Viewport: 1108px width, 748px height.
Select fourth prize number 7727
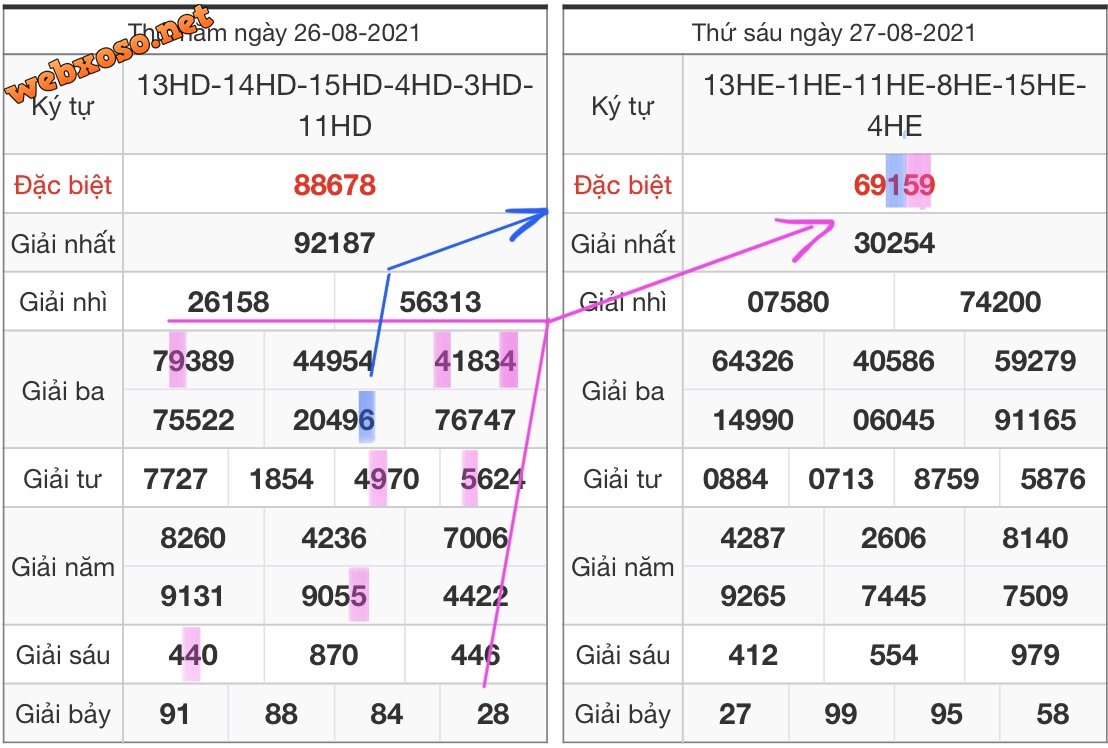pos(175,479)
